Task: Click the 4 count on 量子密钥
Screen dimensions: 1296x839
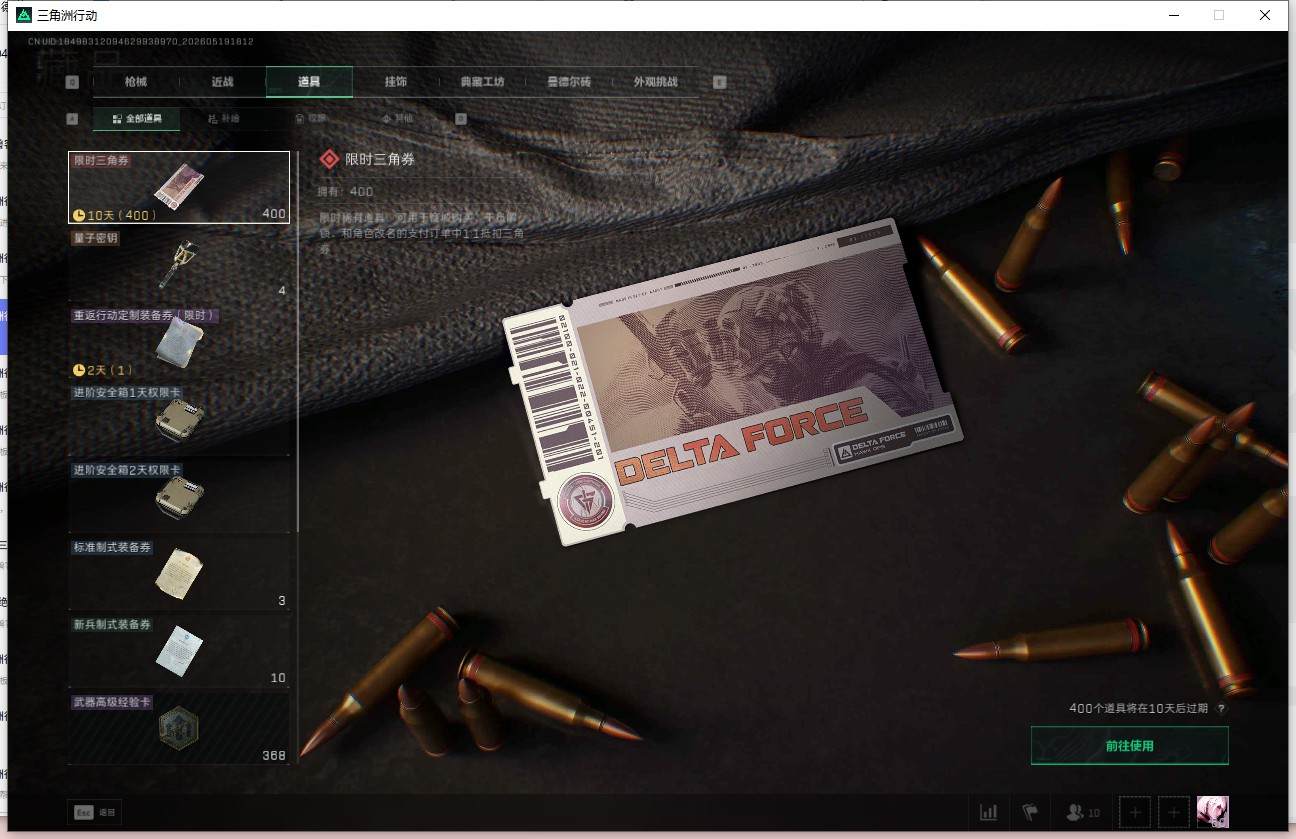Action: click(282, 291)
